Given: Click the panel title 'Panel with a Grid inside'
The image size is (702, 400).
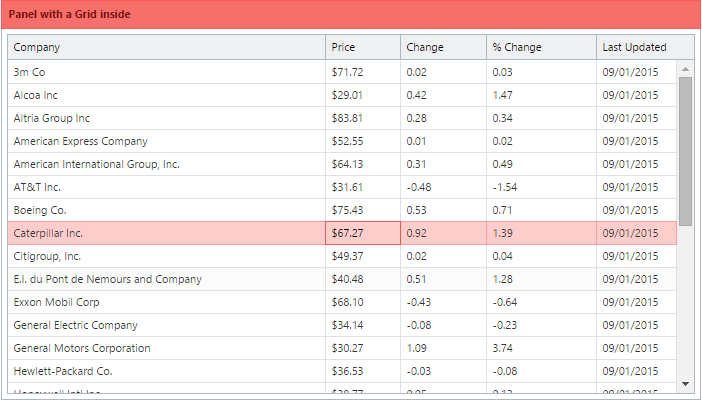Looking at the screenshot, I should click(x=69, y=14).
